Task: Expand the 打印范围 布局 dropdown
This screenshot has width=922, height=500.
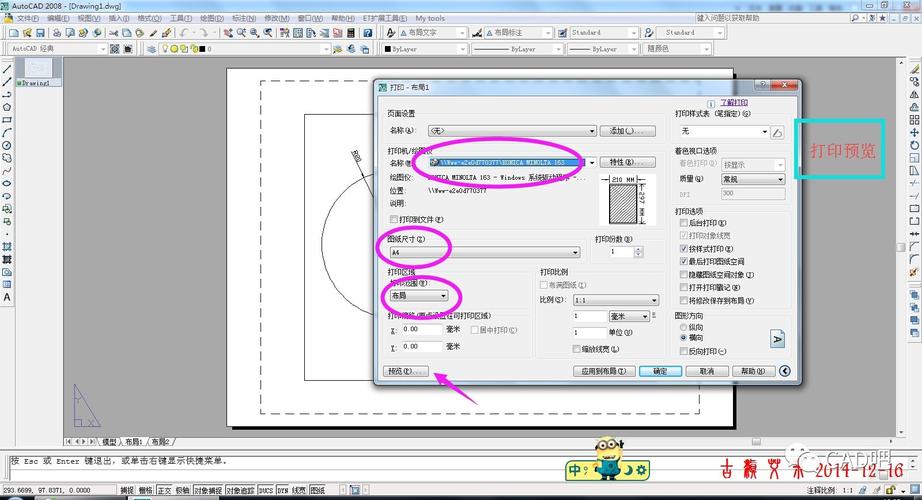Action: (x=444, y=296)
